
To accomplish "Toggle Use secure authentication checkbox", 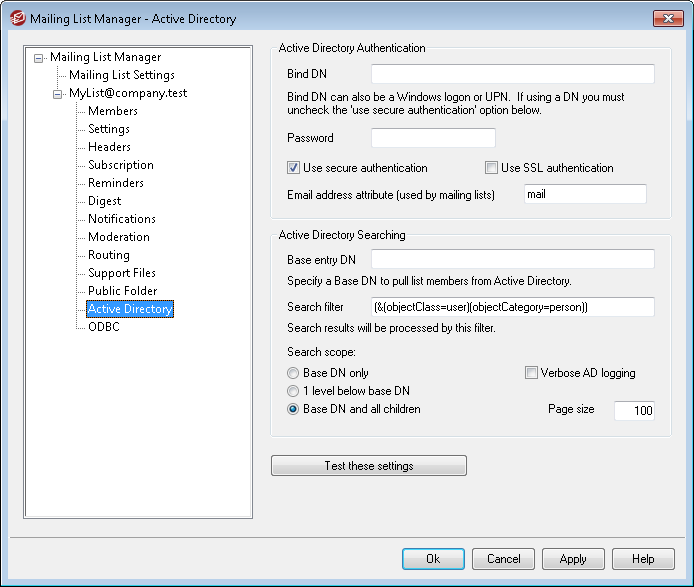I will pos(294,168).
